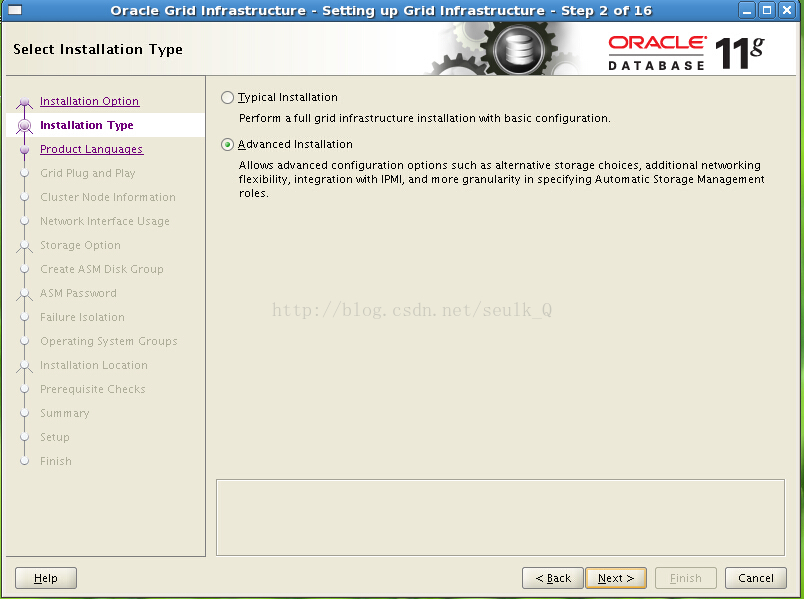
Task: Click the Finish step in the sidebar
Action: coord(56,461)
